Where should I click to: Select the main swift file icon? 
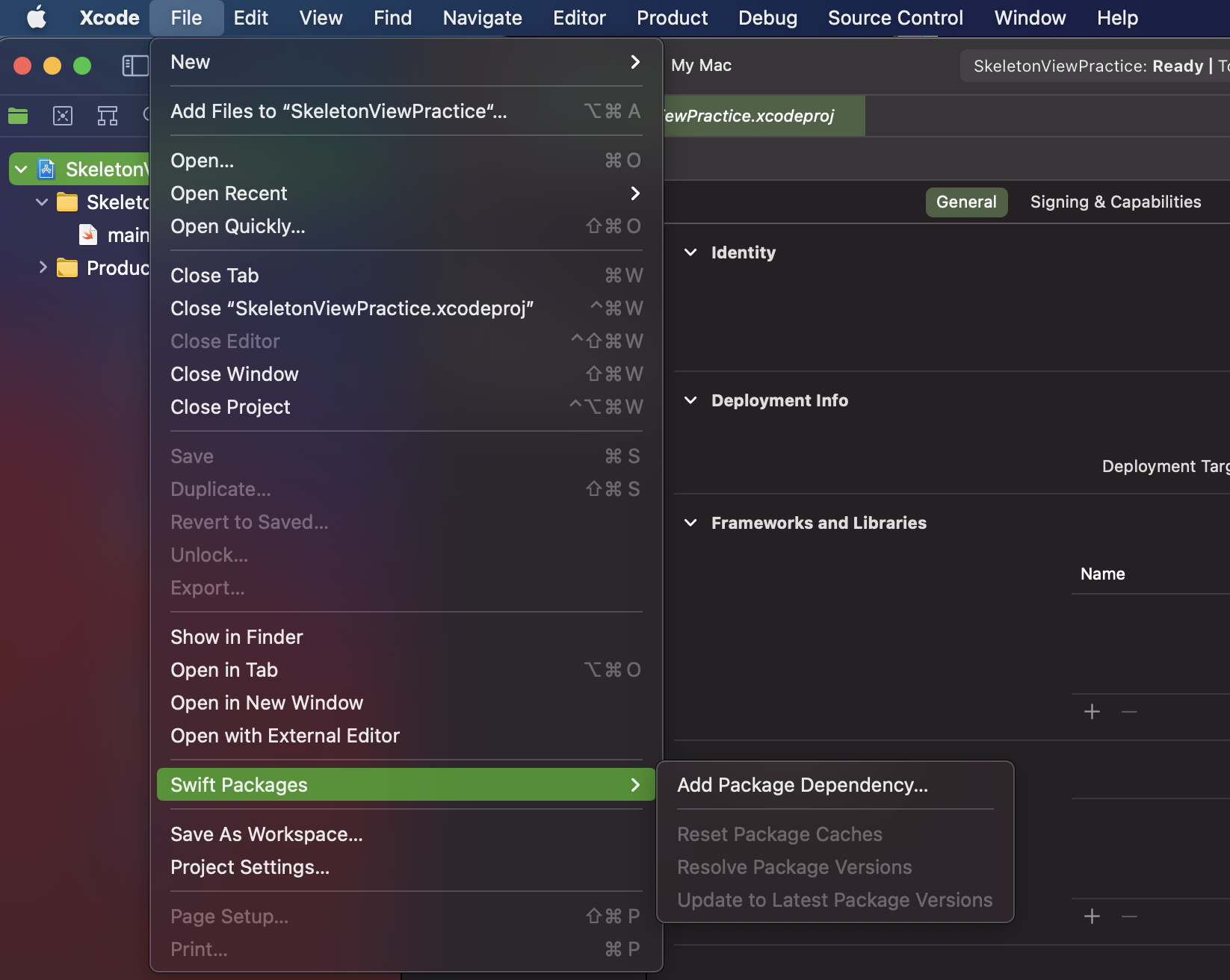[x=88, y=235]
